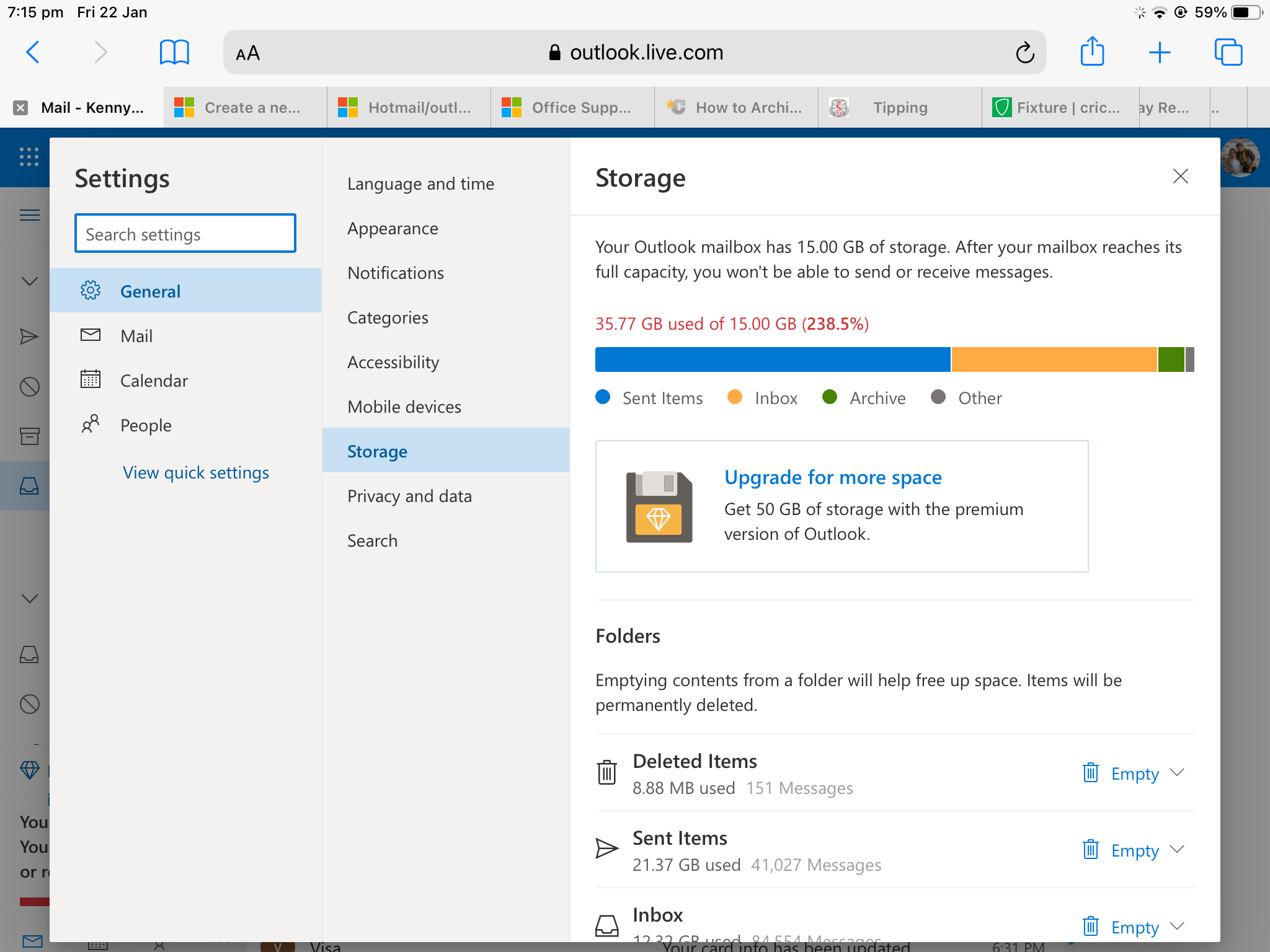
Task: Select Privacy and data in settings menu
Action: point(409,495)
